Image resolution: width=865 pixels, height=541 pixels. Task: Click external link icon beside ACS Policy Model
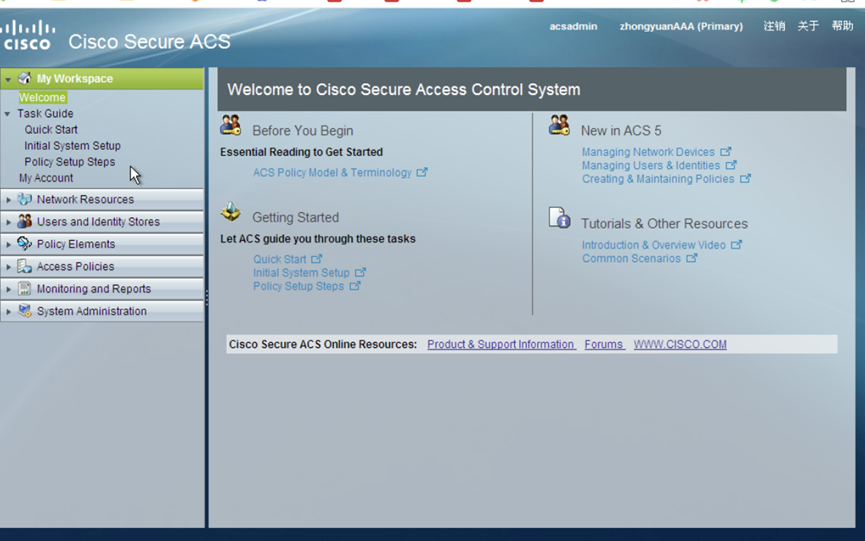point(422,172)
